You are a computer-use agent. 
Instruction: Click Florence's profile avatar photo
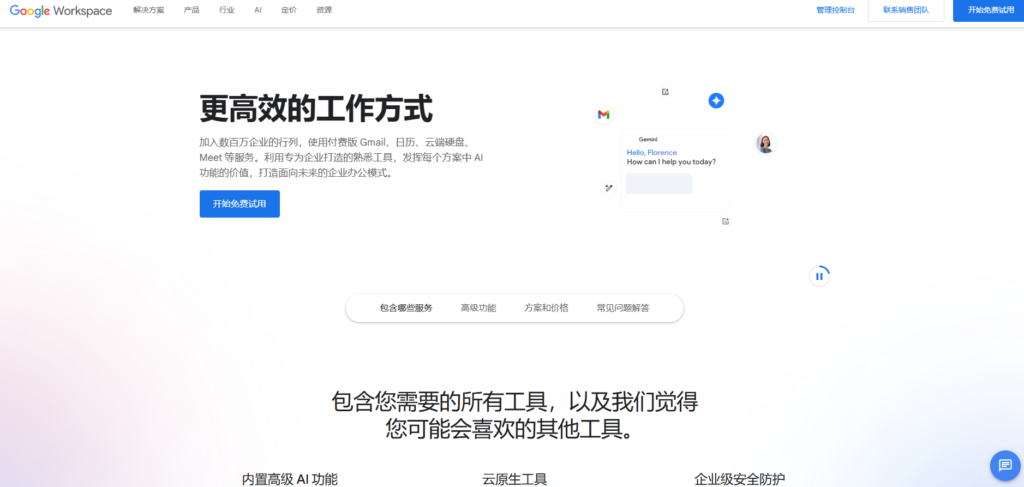click(766, 144)
